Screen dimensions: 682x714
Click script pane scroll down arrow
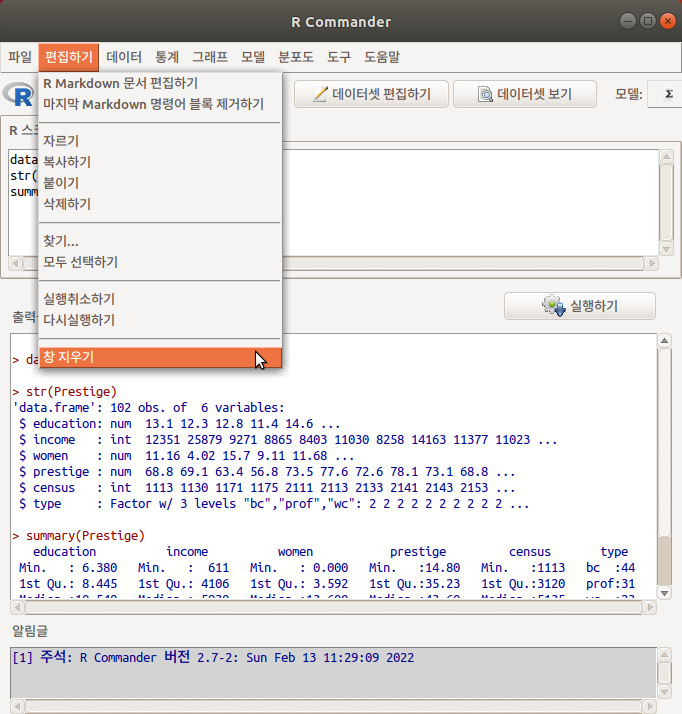(667, 249)
